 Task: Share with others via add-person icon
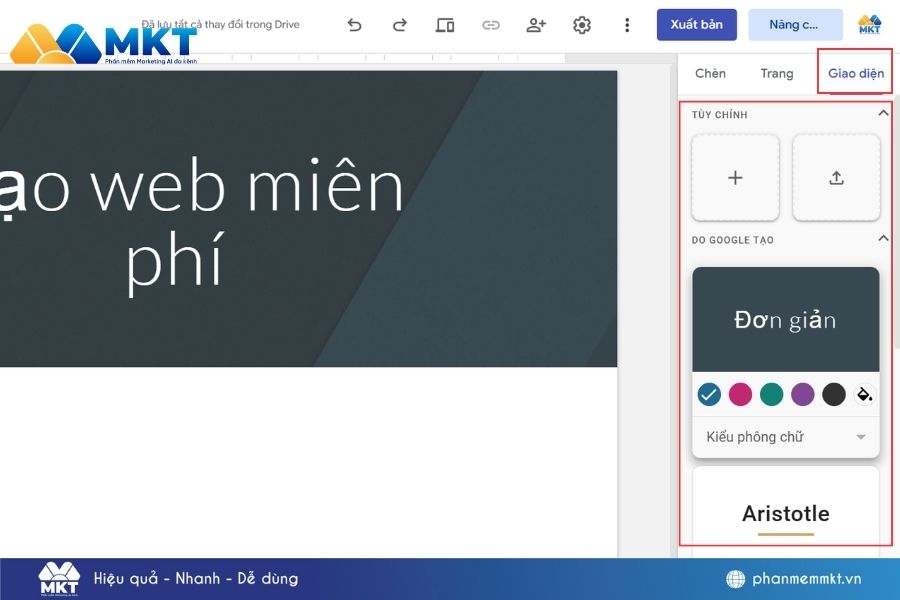pyautogui.click(x=536, y=25)
